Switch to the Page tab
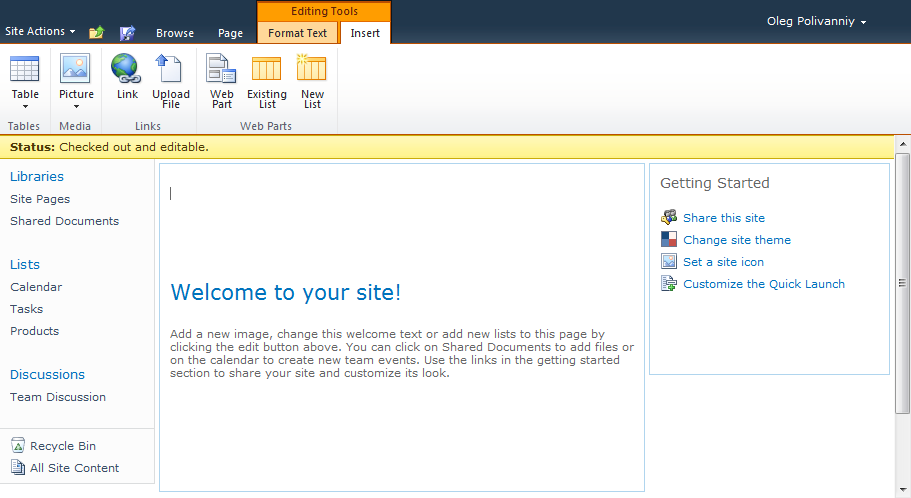Viewport: 911px width, 498px height. tap(230, 33)
